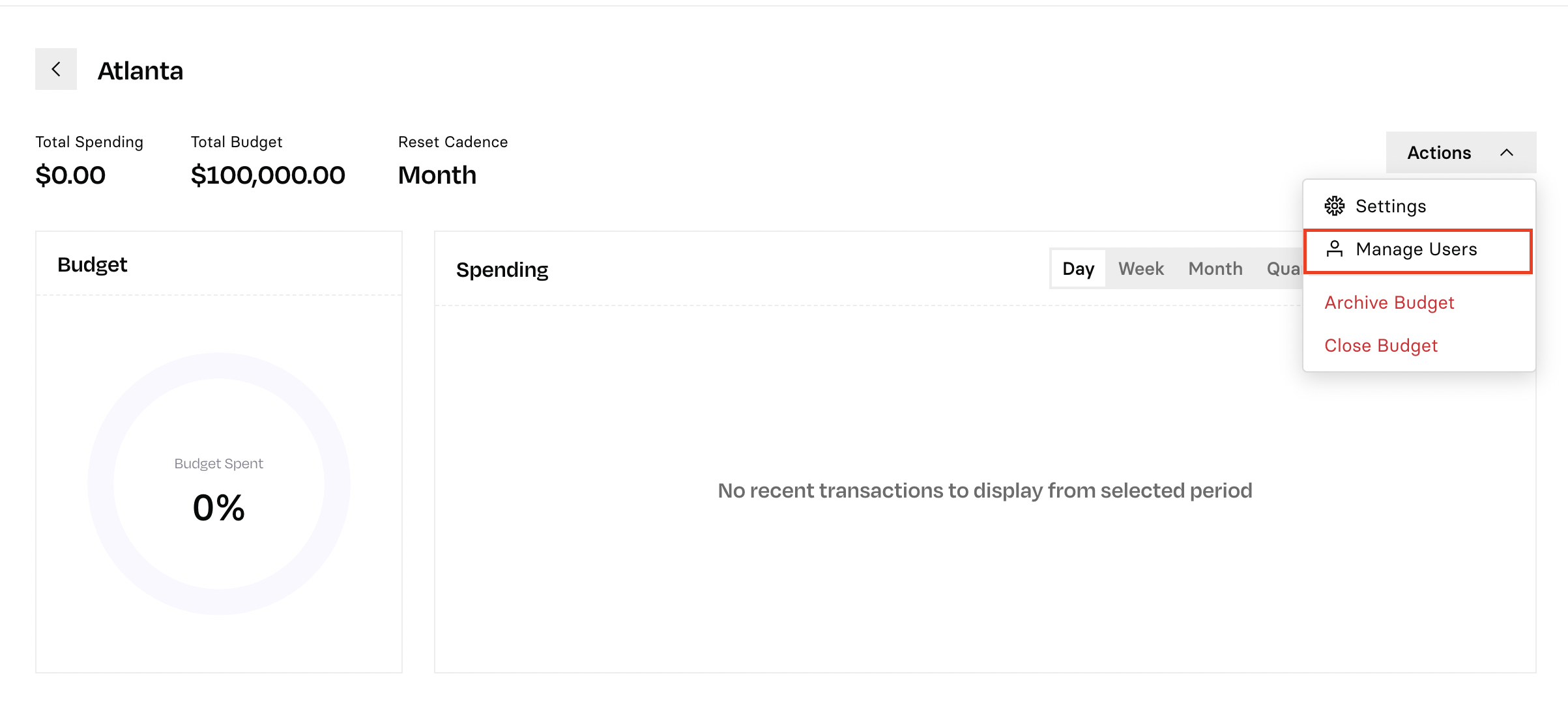
Task: Click the Total Budget $100,000.00 amount
Action: tap(268, 175)
